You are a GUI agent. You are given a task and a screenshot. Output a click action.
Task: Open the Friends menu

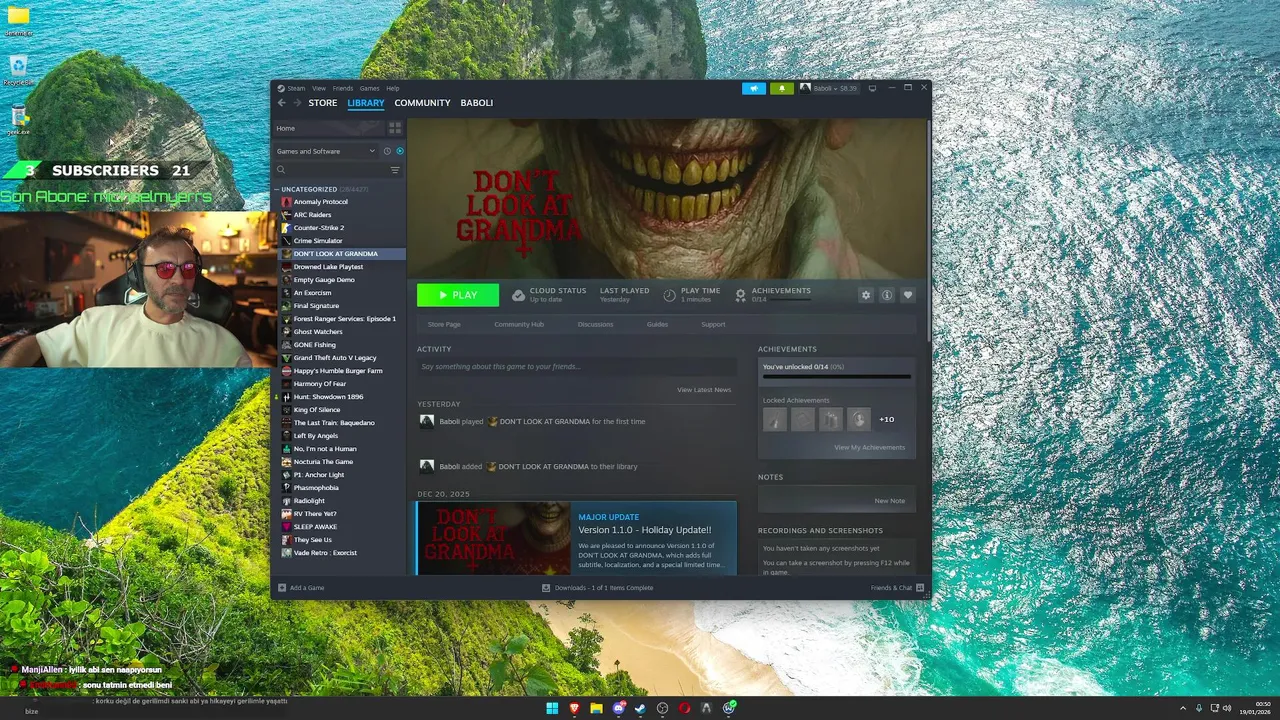click(x=343, y=88)
